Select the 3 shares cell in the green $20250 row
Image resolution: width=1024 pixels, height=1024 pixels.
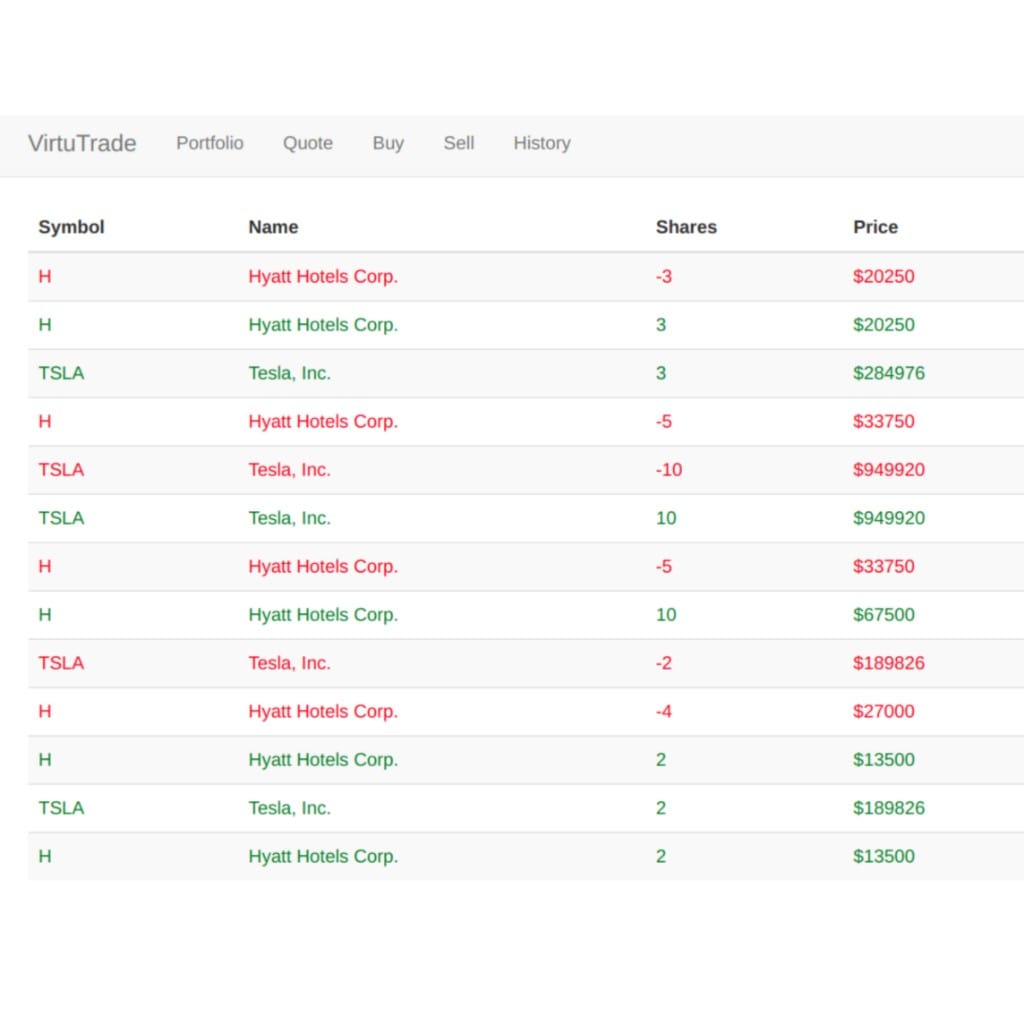coord(661,325)
